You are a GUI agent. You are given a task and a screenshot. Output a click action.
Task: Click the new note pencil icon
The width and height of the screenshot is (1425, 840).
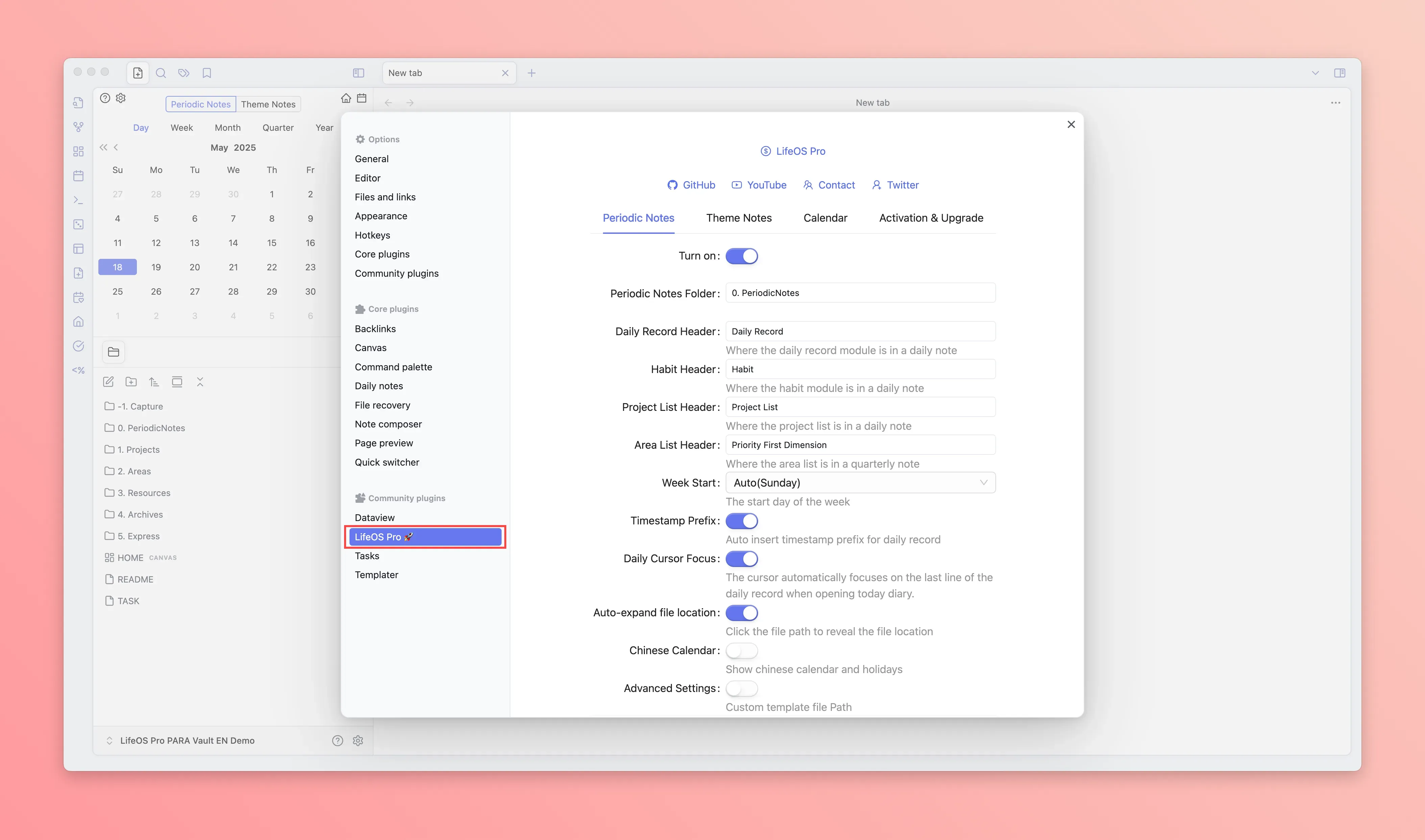[108, 382]
